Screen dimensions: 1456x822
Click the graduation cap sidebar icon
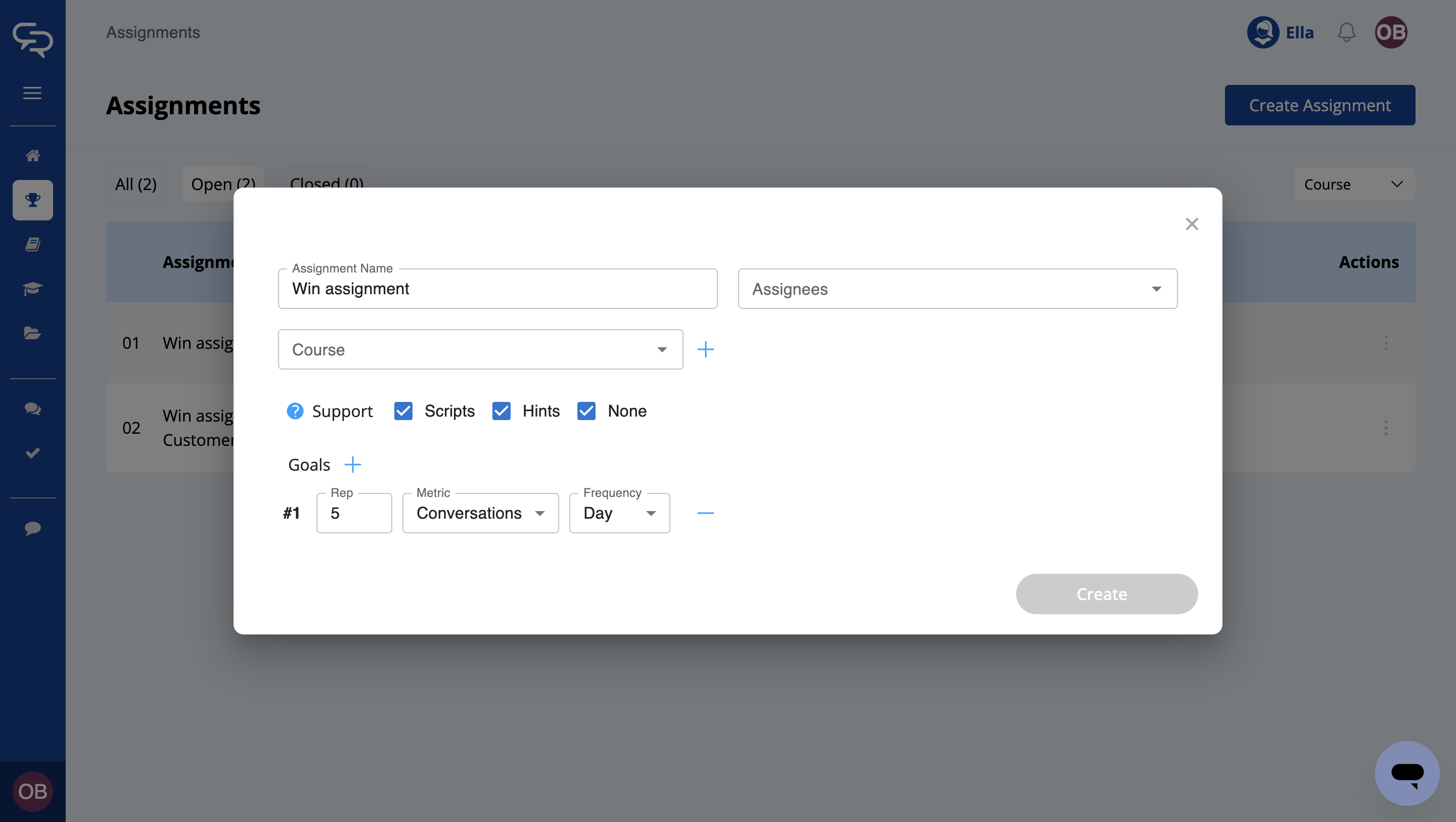tap(33, 288)
